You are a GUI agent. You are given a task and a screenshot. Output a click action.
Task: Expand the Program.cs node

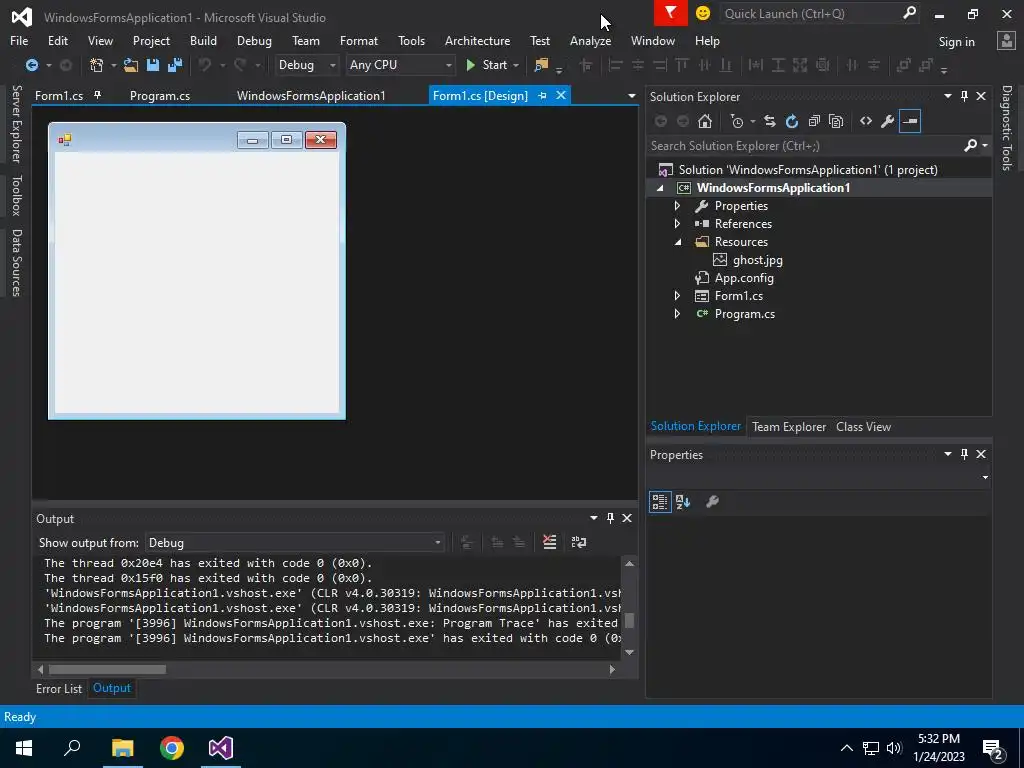tap(677, 314)
